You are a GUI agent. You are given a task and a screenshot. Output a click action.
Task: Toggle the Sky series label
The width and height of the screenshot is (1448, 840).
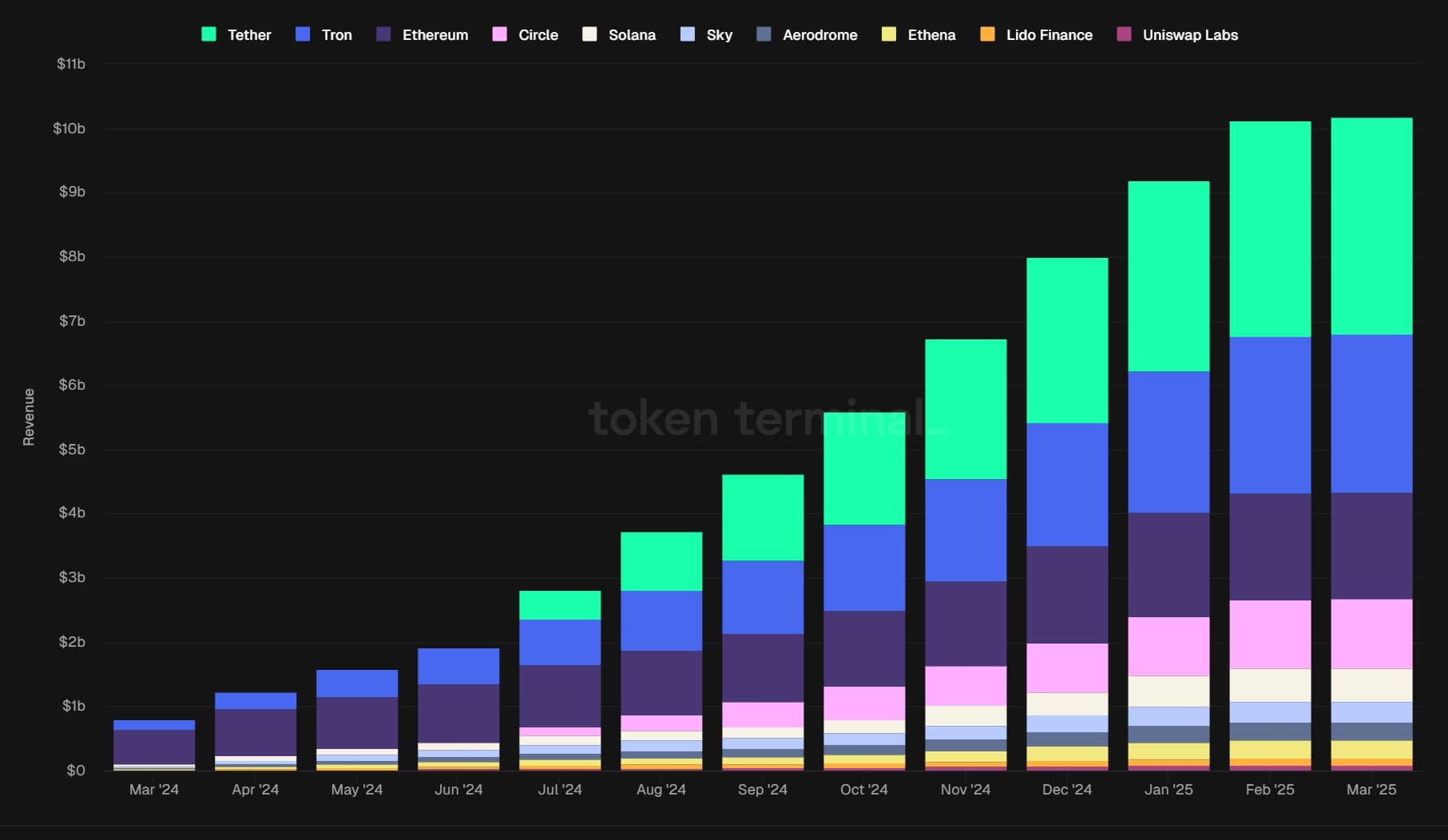click(x=720, y=35)
